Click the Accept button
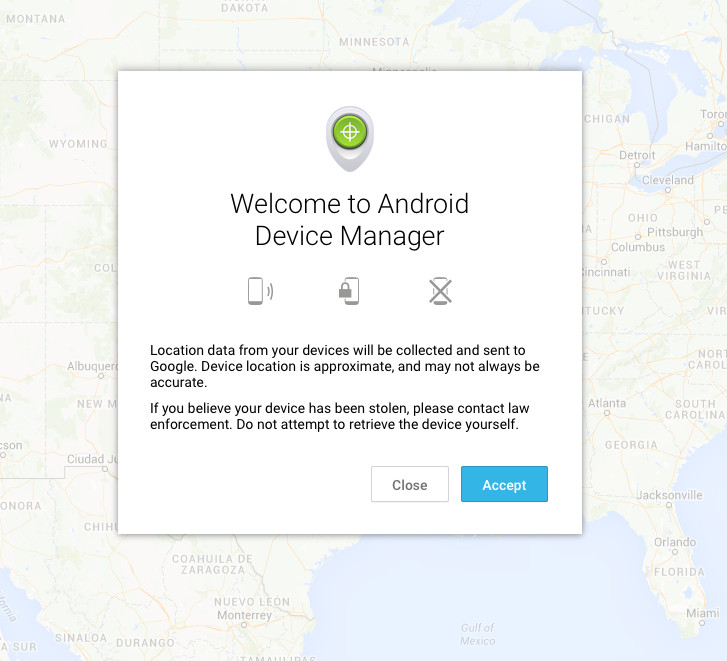The image size is (727, 661). pos(504,484)
